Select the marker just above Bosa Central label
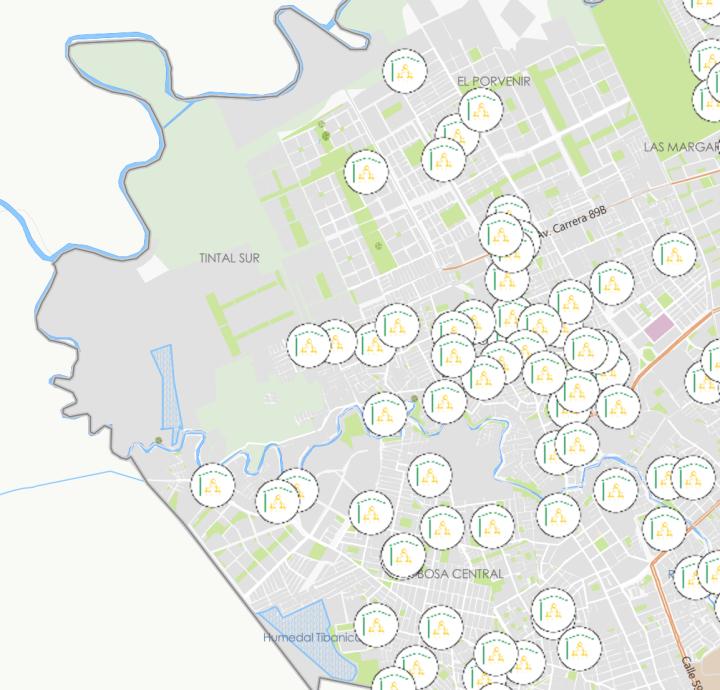720x690 pixels. (403, 553)
